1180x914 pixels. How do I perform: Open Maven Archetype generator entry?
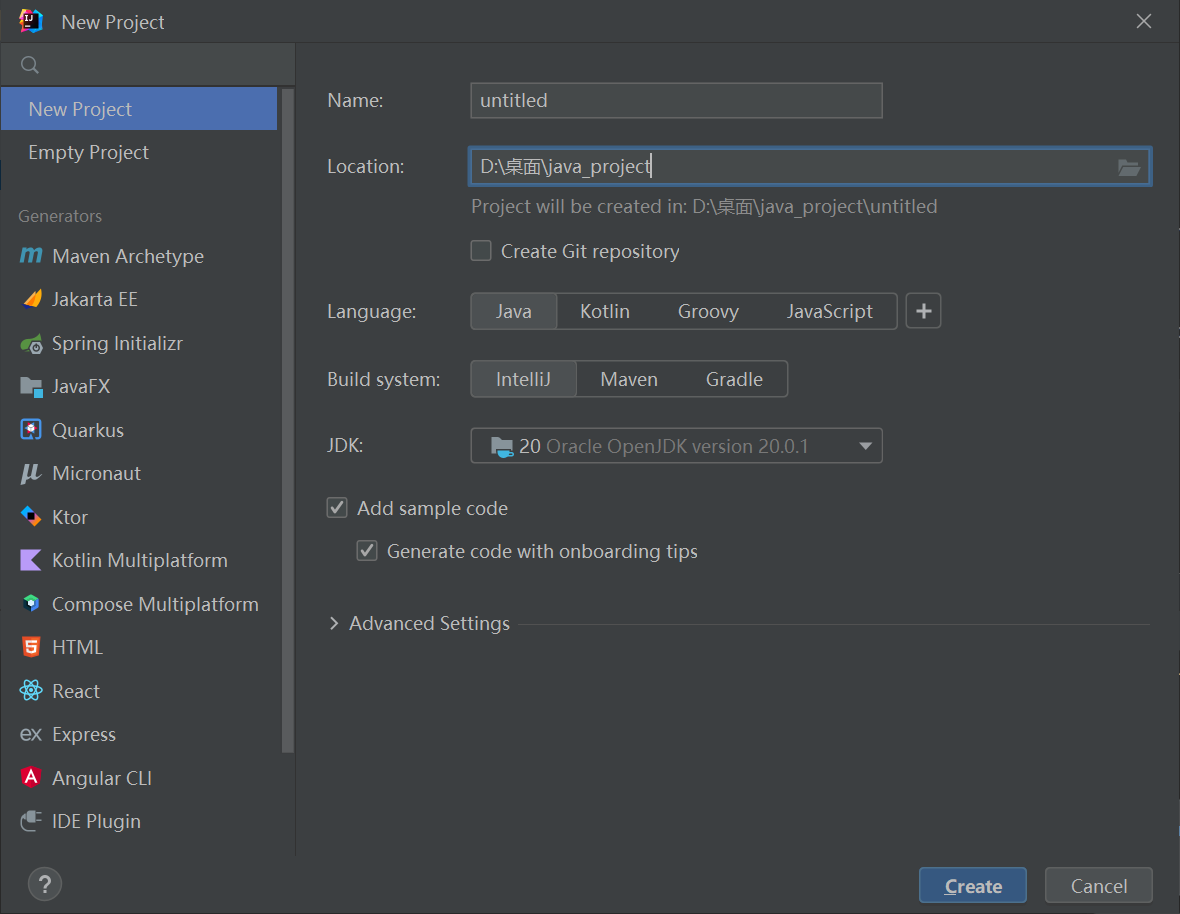139,256
